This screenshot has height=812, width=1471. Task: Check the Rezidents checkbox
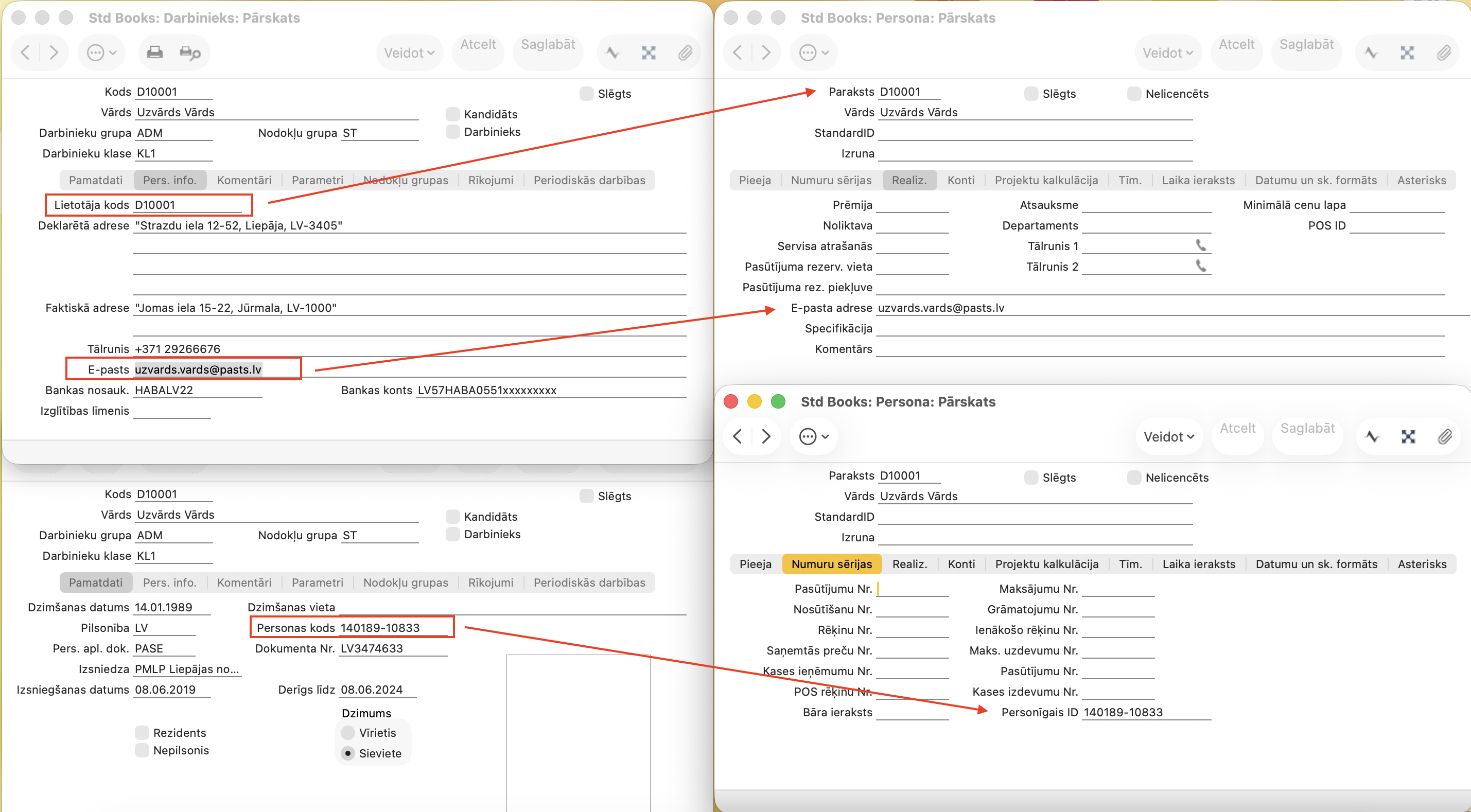click(142, 733)
